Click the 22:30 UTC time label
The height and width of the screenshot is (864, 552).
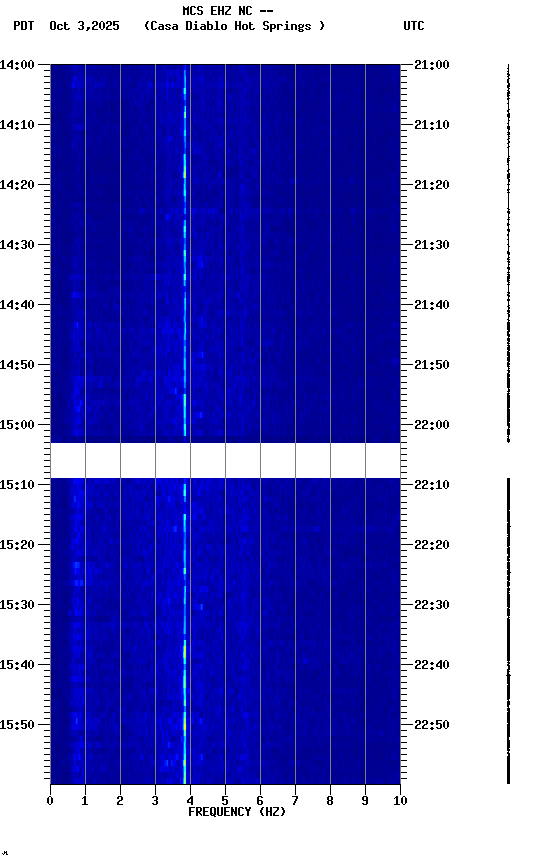pos(432,606)
